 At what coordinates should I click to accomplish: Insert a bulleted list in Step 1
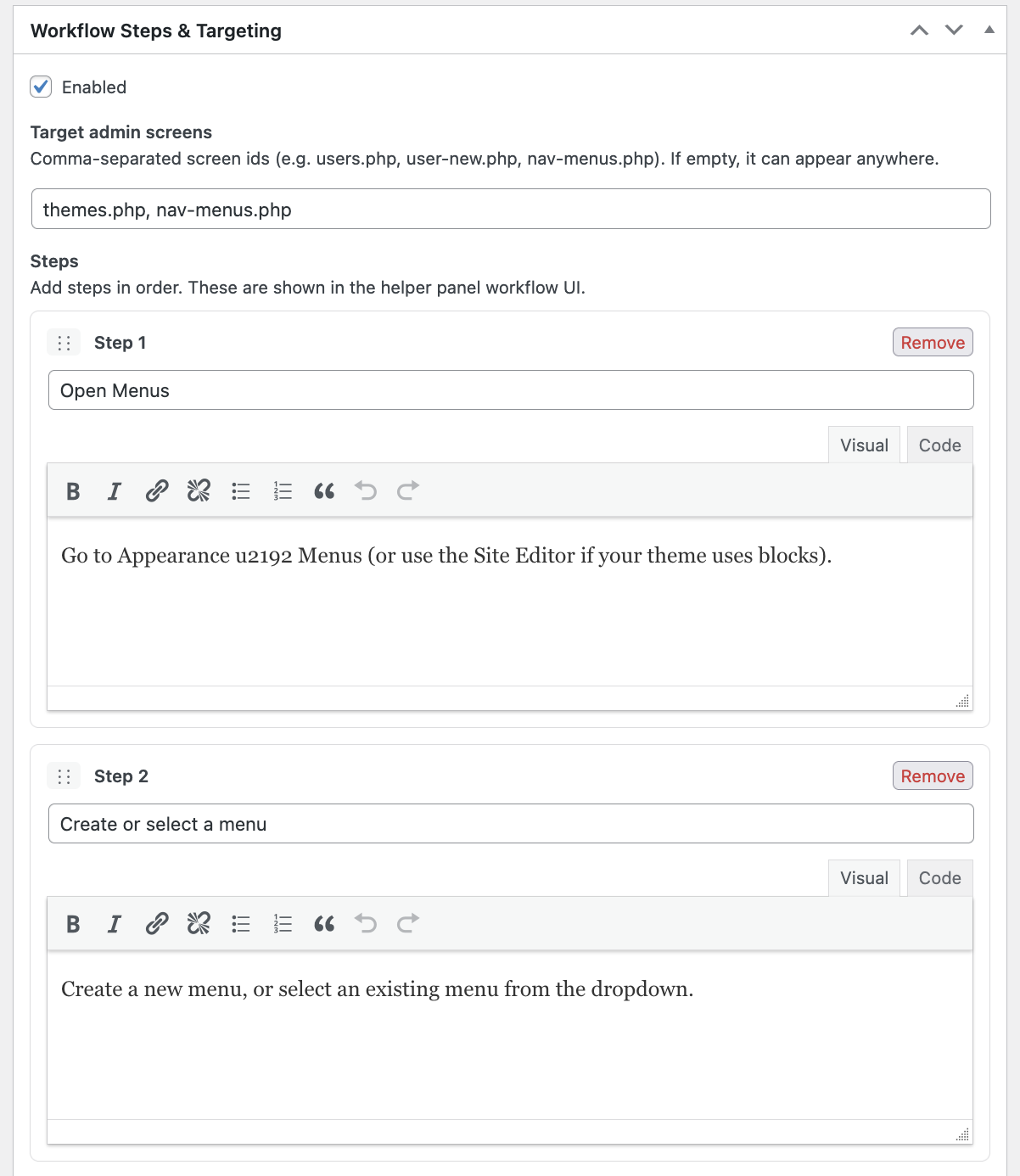240,490
